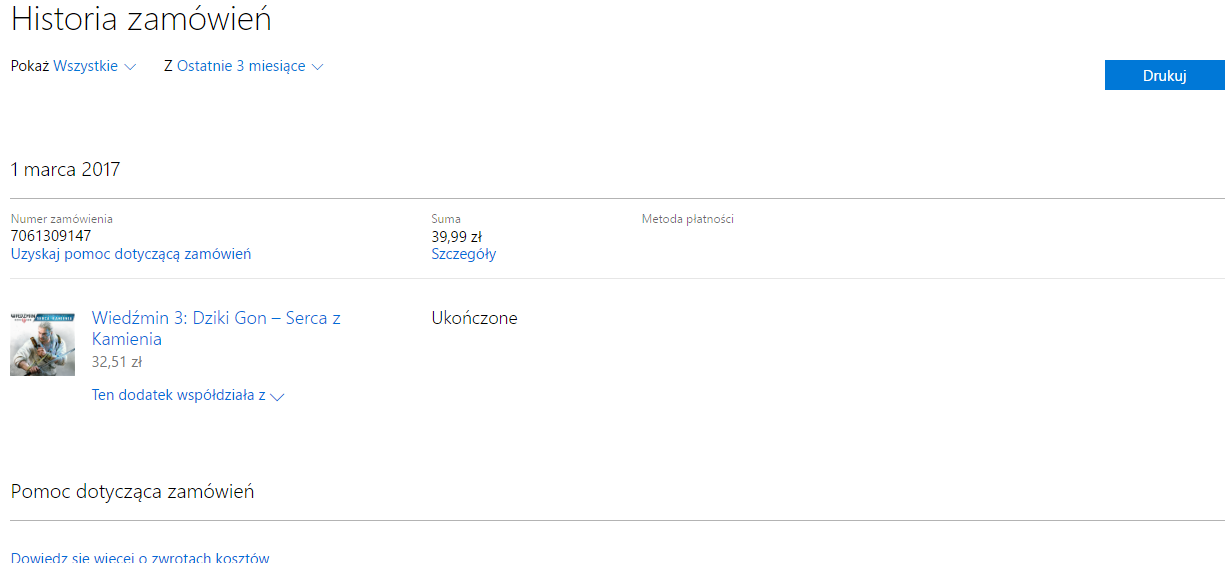
Task: Expand "Ten dodatek współdziała z" section
Action: (179, 395)
